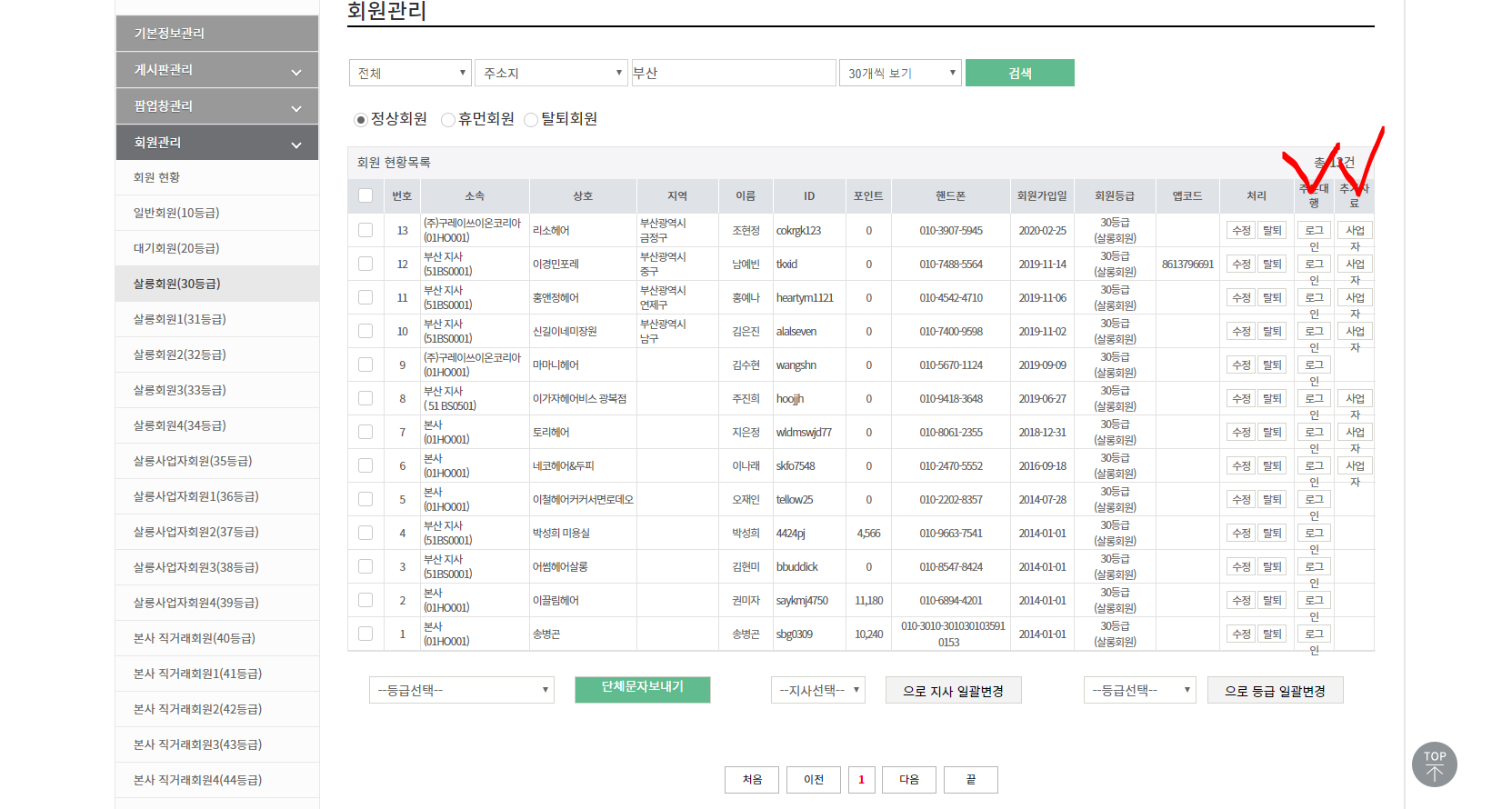Open 일반회원(10등급) in the sidebar
This screenshot has width=1512, height=809.
coord(217,213)
